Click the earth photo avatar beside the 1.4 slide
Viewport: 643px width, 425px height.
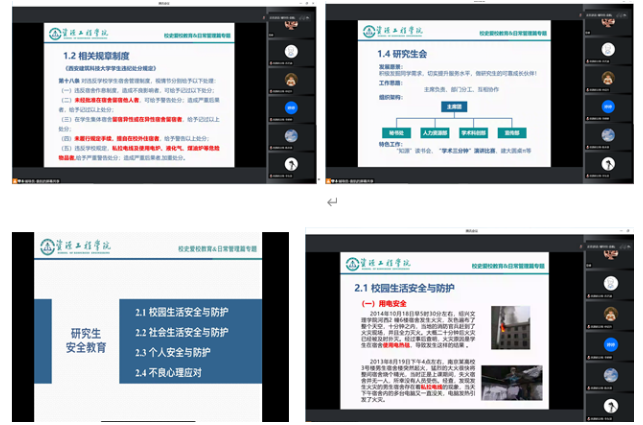click(x=607, y=132)
